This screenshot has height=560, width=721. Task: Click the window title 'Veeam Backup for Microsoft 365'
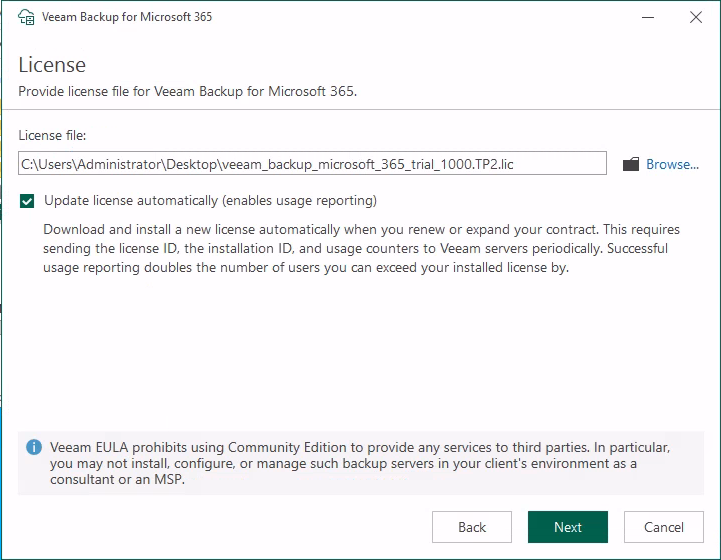pos(127,17)
